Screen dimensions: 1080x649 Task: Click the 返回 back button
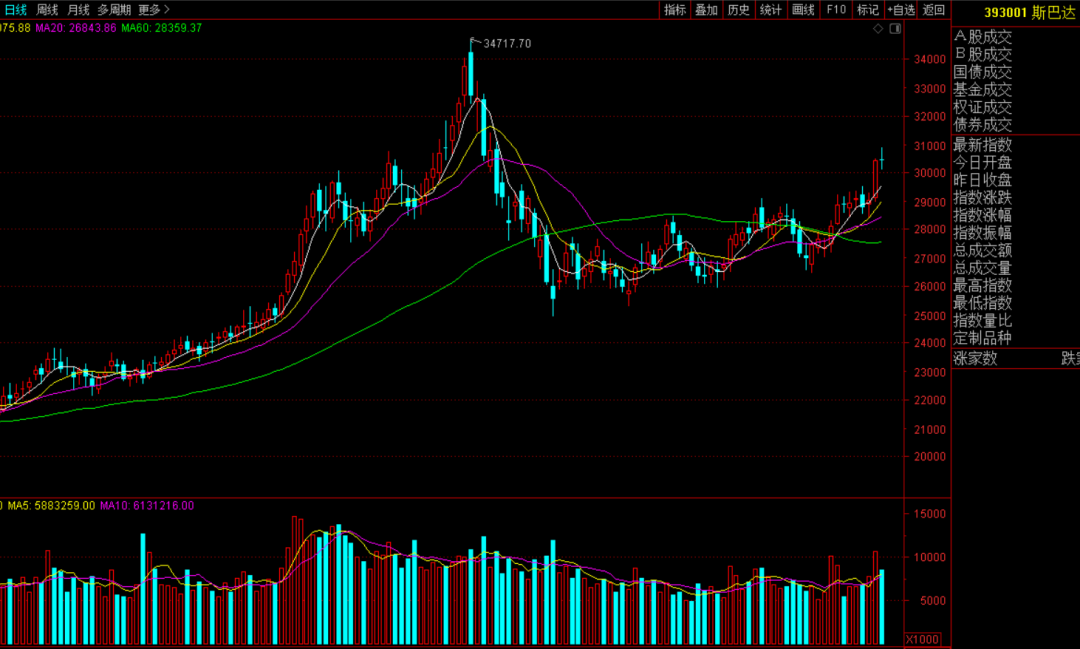point(934,10)
